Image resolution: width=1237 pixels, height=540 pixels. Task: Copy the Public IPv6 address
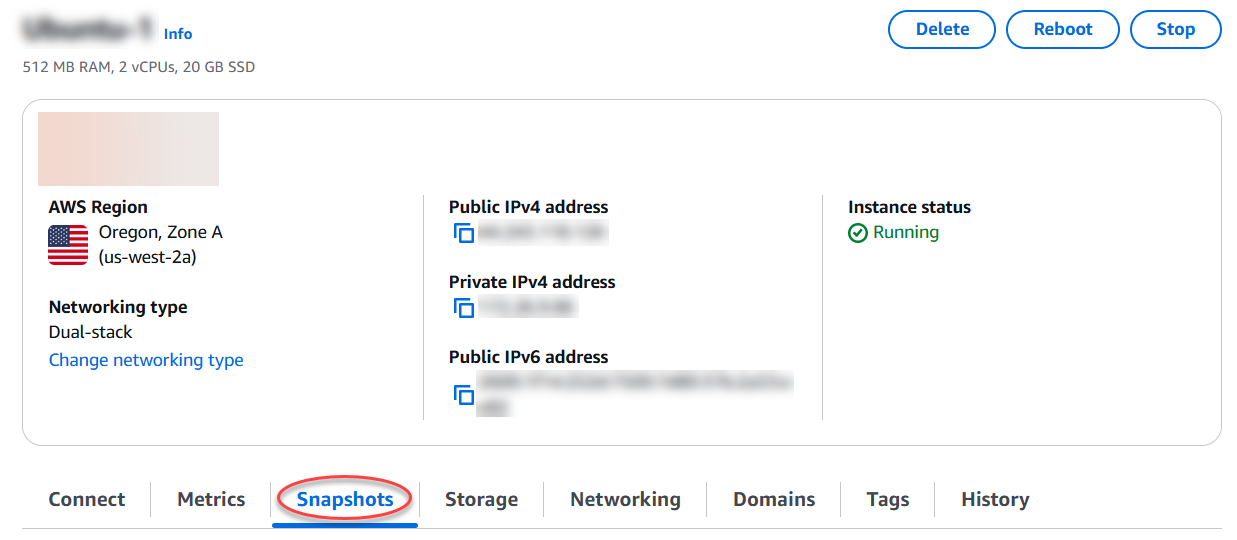click(x=463, y=394)
